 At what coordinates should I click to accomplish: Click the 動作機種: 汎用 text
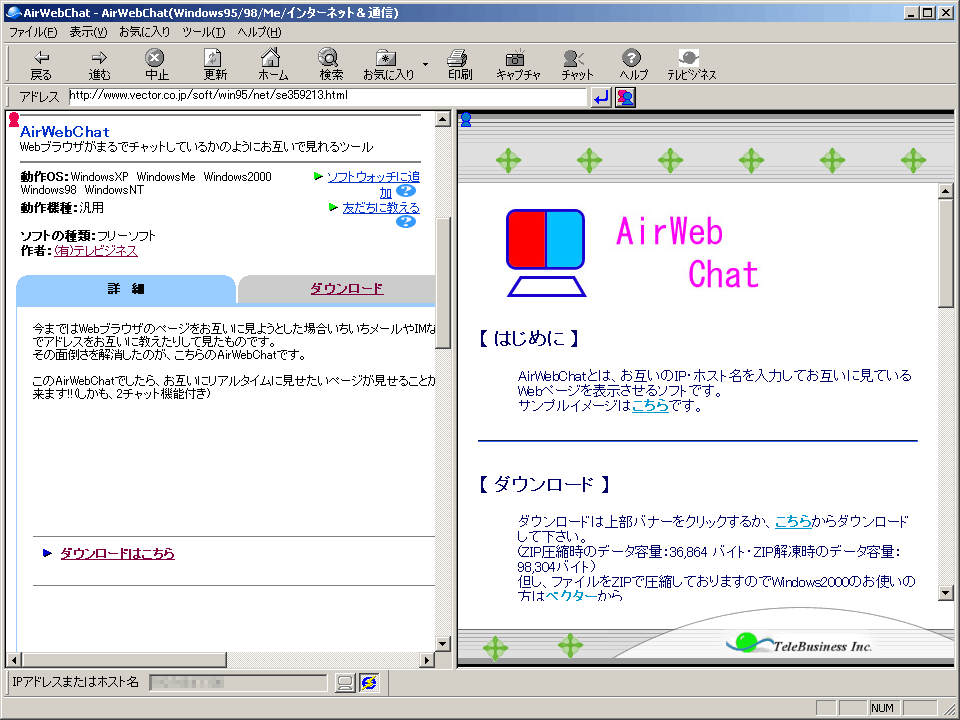62,208
